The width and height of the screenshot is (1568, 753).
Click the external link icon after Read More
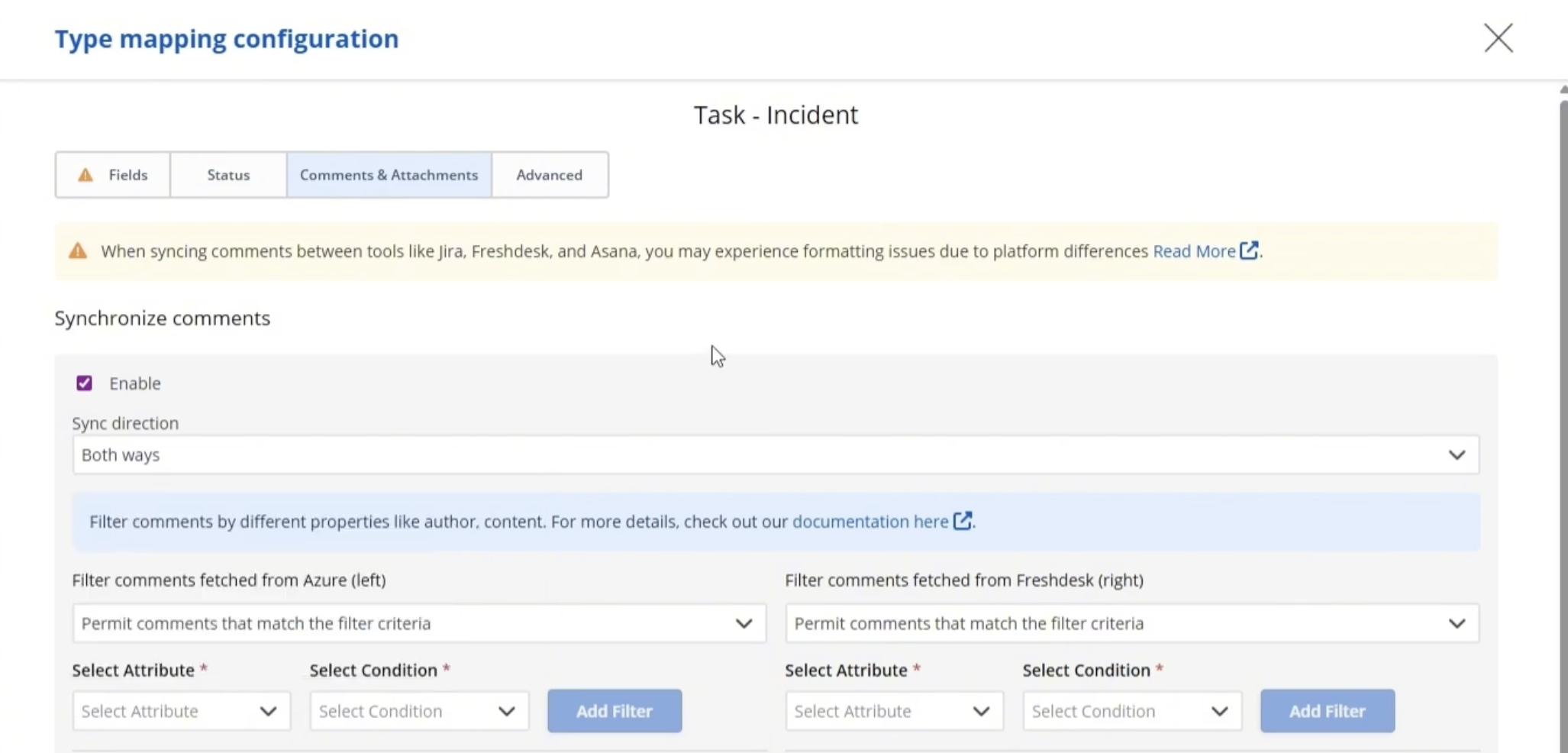coord(1249,250)
